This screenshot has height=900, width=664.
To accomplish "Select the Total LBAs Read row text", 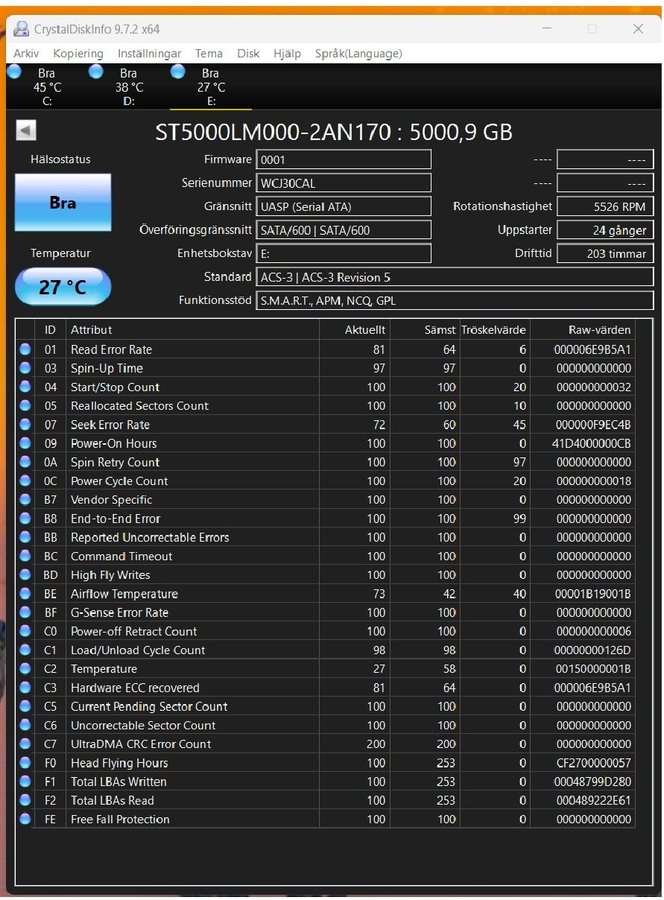I will tap(112, 800).
